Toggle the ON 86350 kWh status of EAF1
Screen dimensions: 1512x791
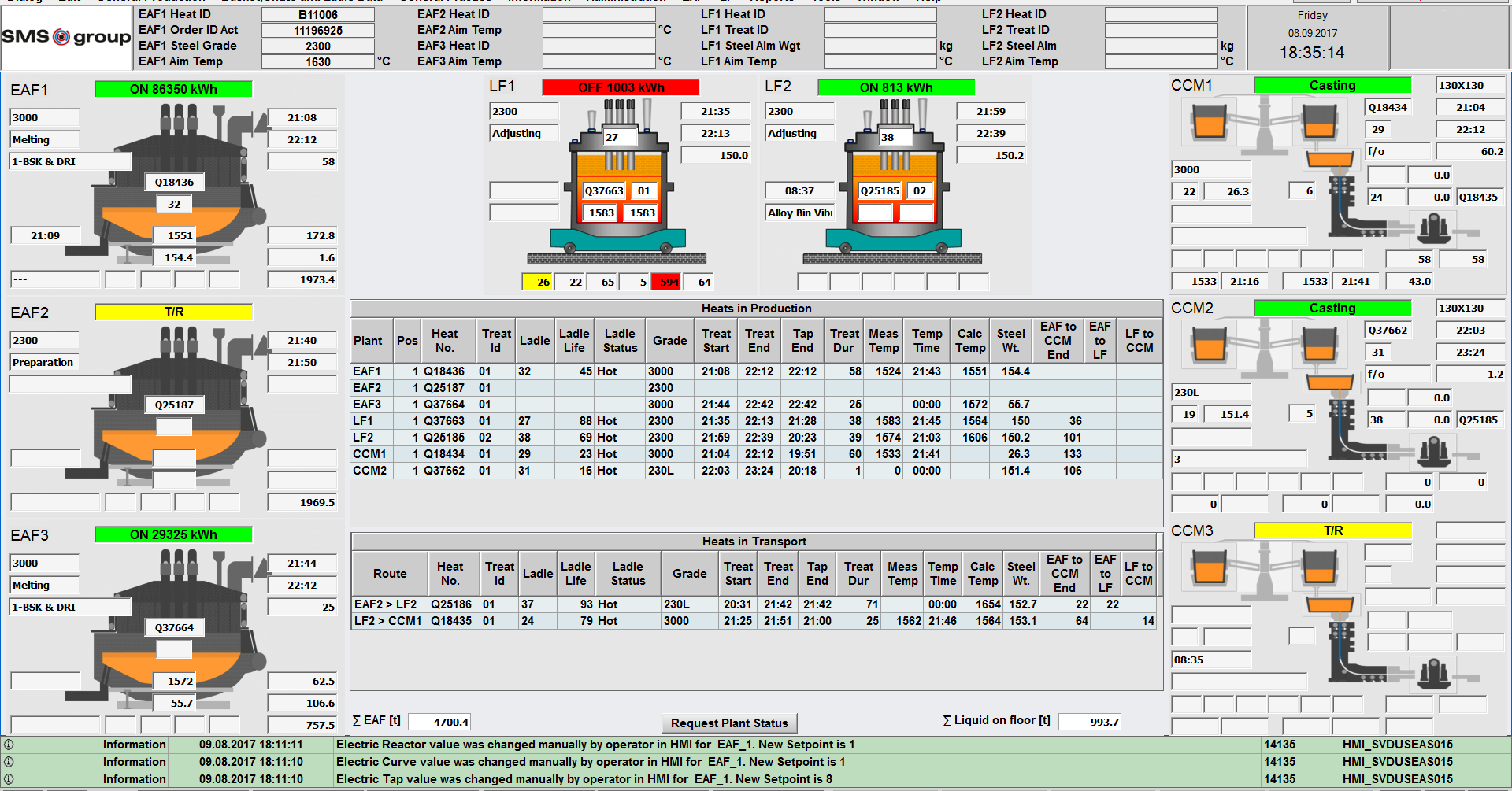(x=173, y=89)
